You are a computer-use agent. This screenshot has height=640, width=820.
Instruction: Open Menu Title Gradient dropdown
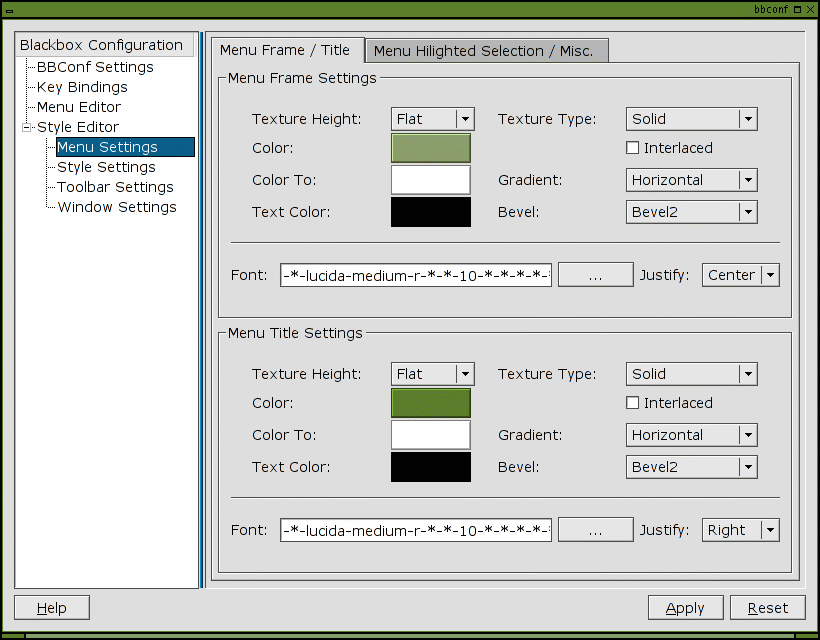(691, 435)
